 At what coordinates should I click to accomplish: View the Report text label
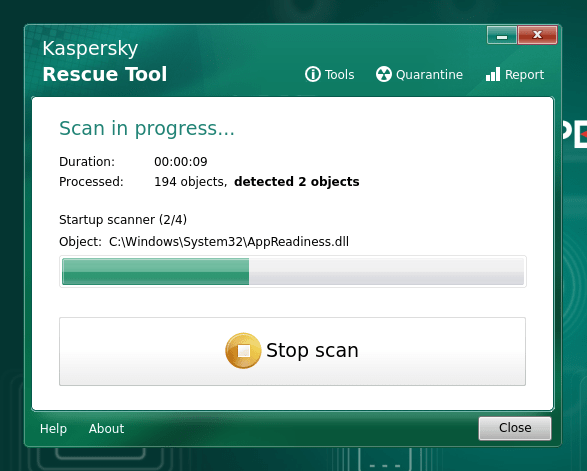[x=524, y=75]
